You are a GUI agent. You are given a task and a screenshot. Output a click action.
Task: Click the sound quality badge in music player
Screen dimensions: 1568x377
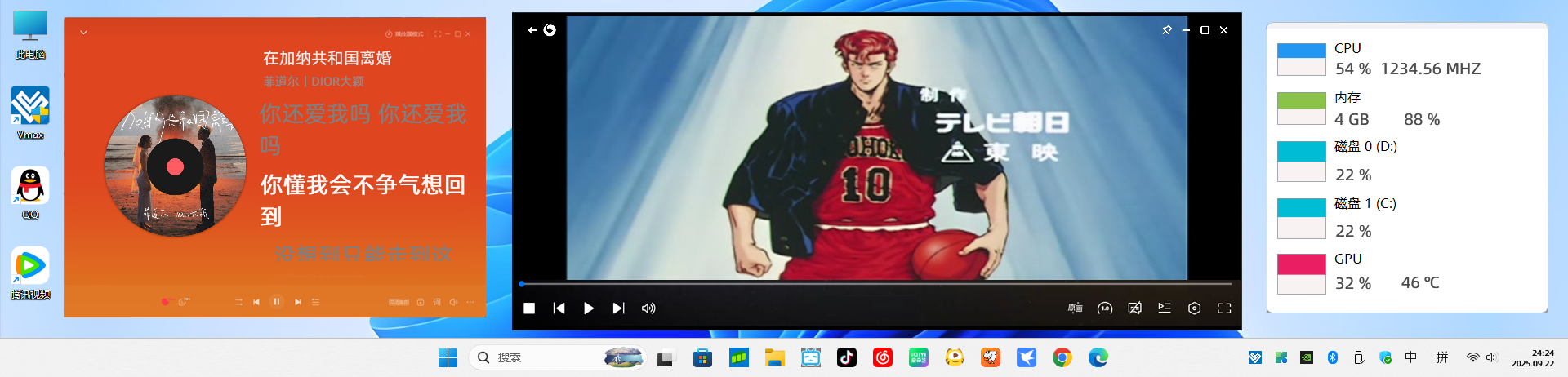pos(399,302)
